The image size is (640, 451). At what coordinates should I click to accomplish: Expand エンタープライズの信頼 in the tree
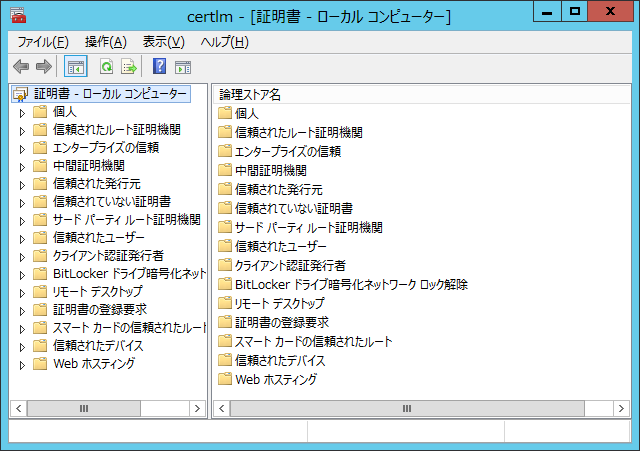click(22, 149)
